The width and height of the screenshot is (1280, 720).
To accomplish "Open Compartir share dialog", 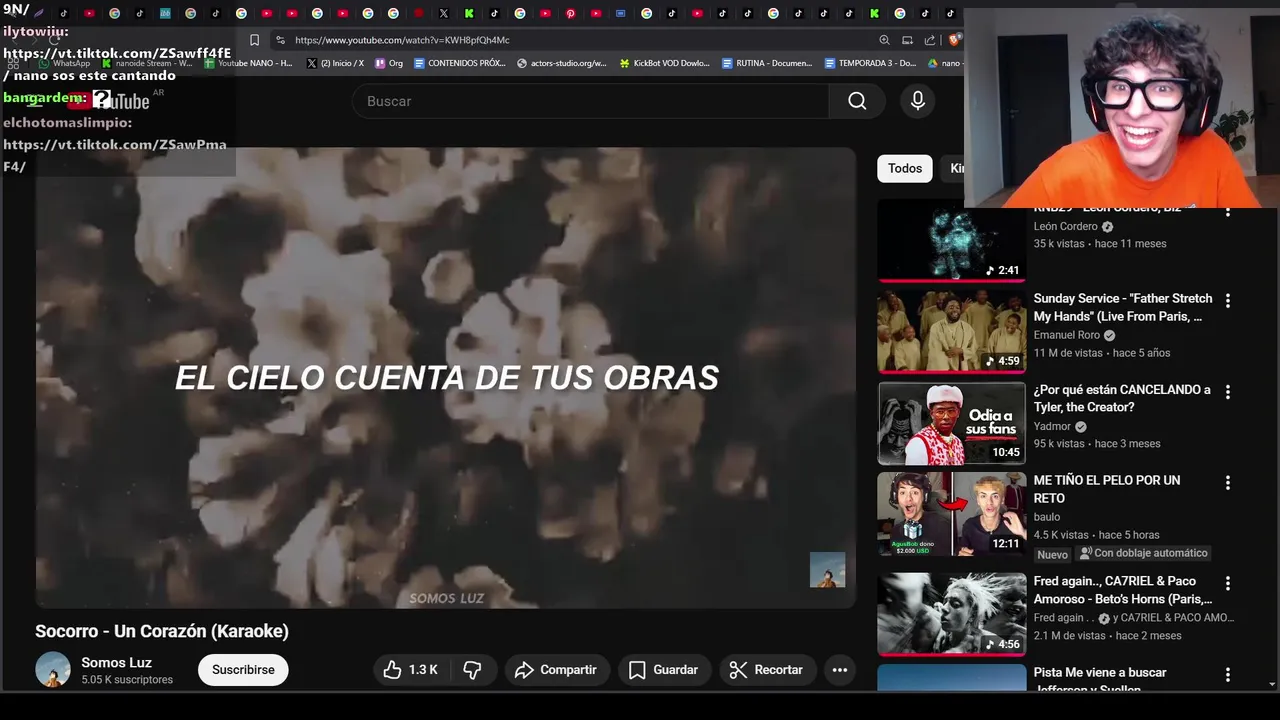I will click(555, 670).
